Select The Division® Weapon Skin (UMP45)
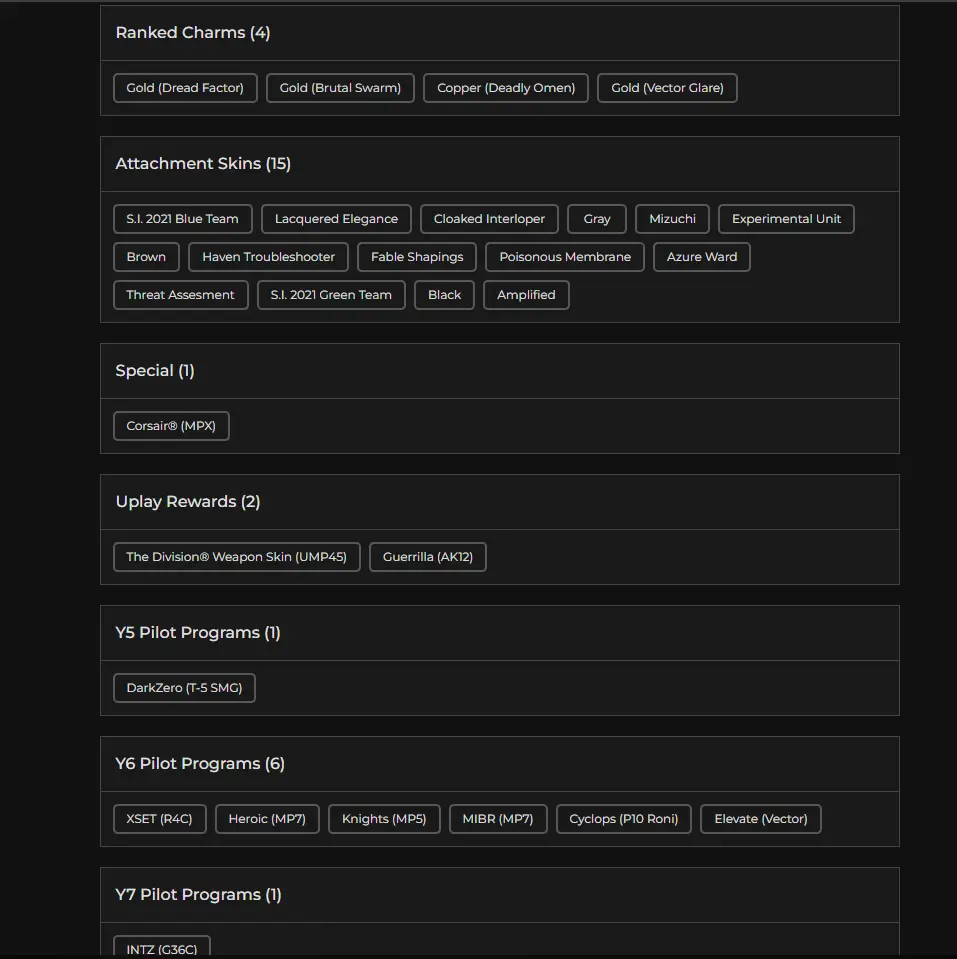This screenshot has height=959, width=957. point(236,557)
